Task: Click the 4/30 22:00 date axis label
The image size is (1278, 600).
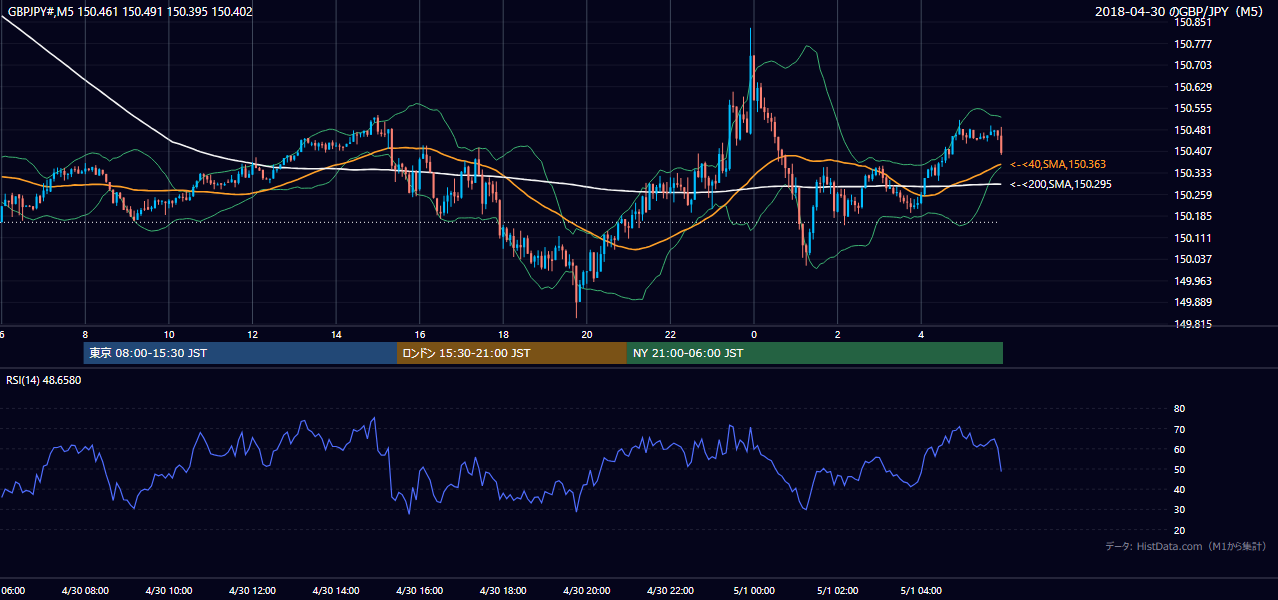Action: (670, 591)
